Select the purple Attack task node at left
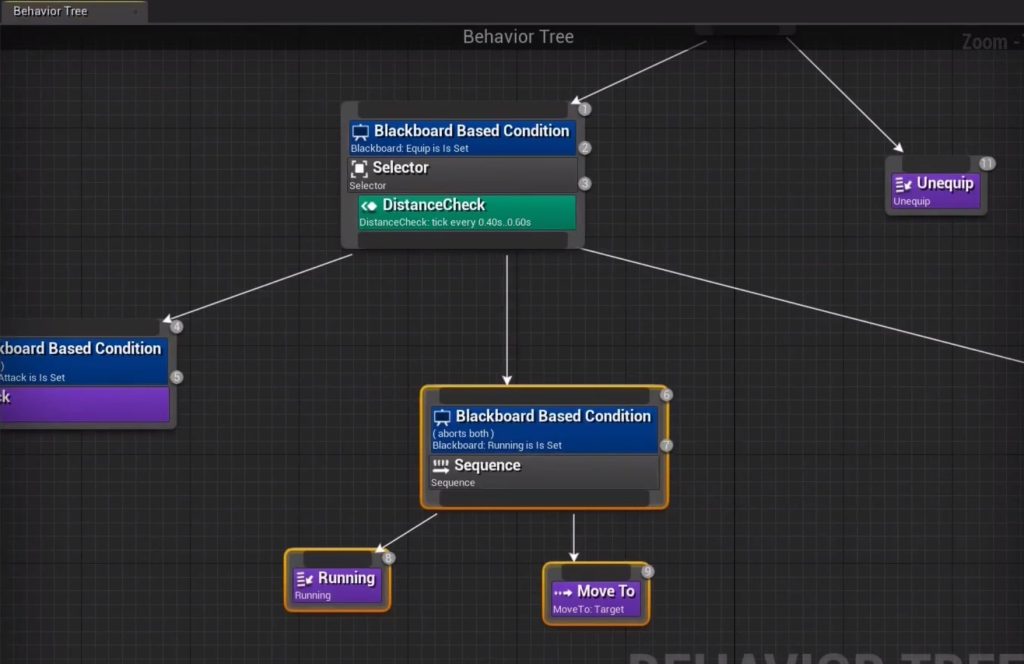1024x664 pixels. tap(84, 404)
